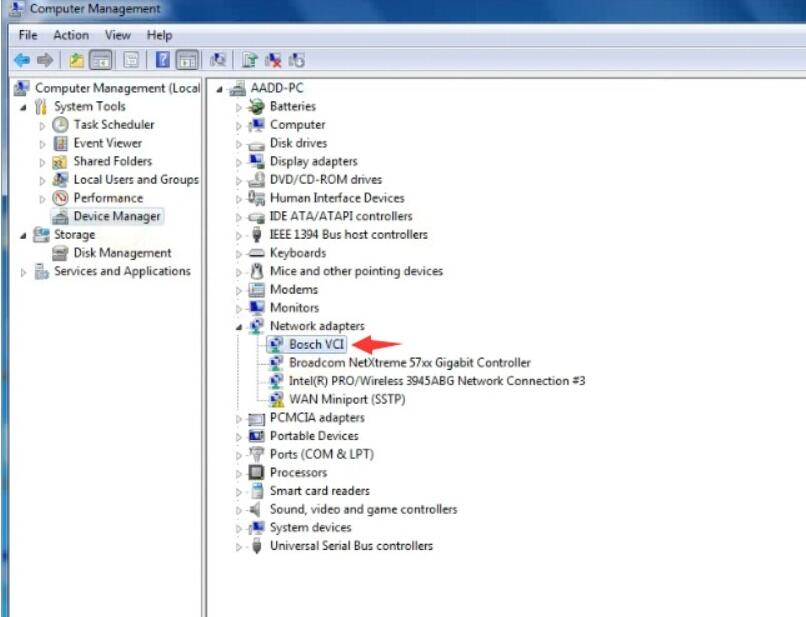Select Disk Management under Storage

click(x=122, y=252)
